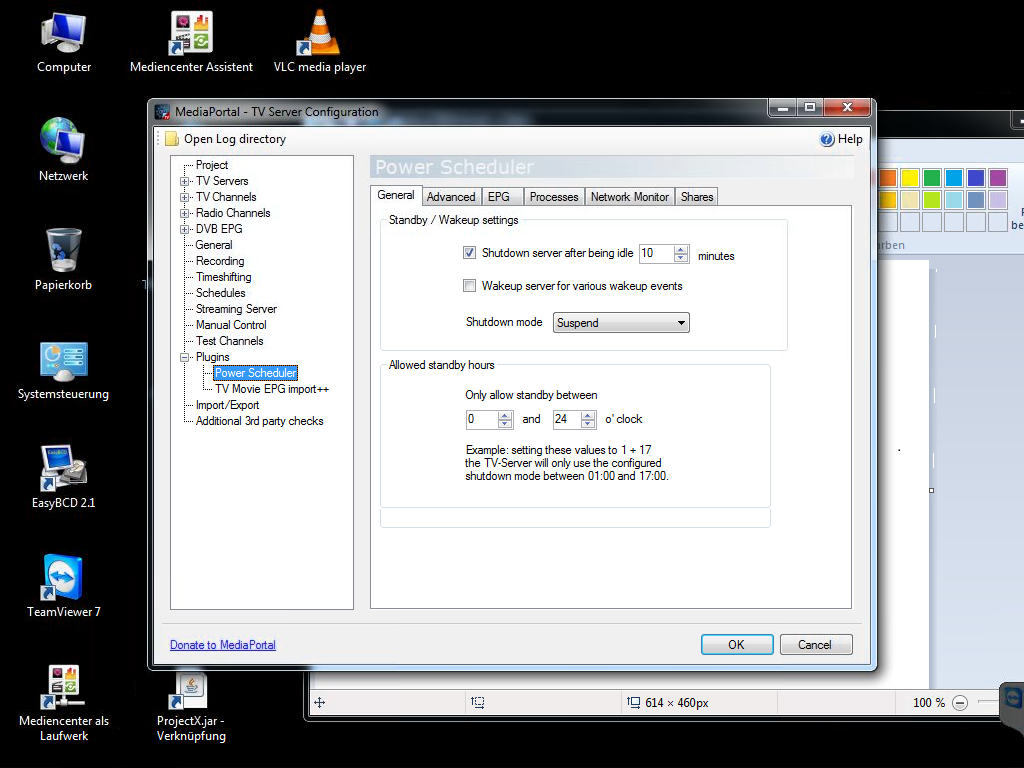This screenshot has width=1024, height=768.
Task: Open the VLC media player desktop icon
Action: pos(319,34)
